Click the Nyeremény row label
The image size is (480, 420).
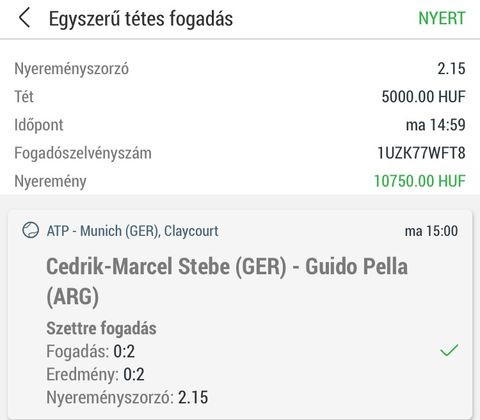pyautogui.click(x=50, y=182)
